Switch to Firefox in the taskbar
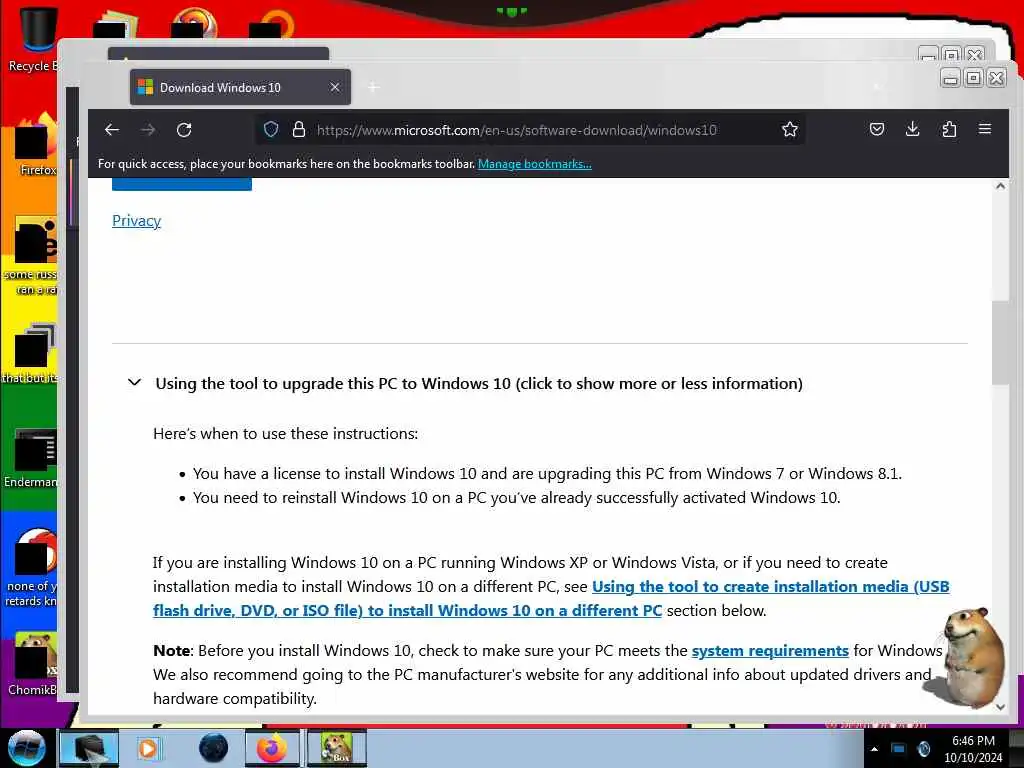 tap(272, 748)
